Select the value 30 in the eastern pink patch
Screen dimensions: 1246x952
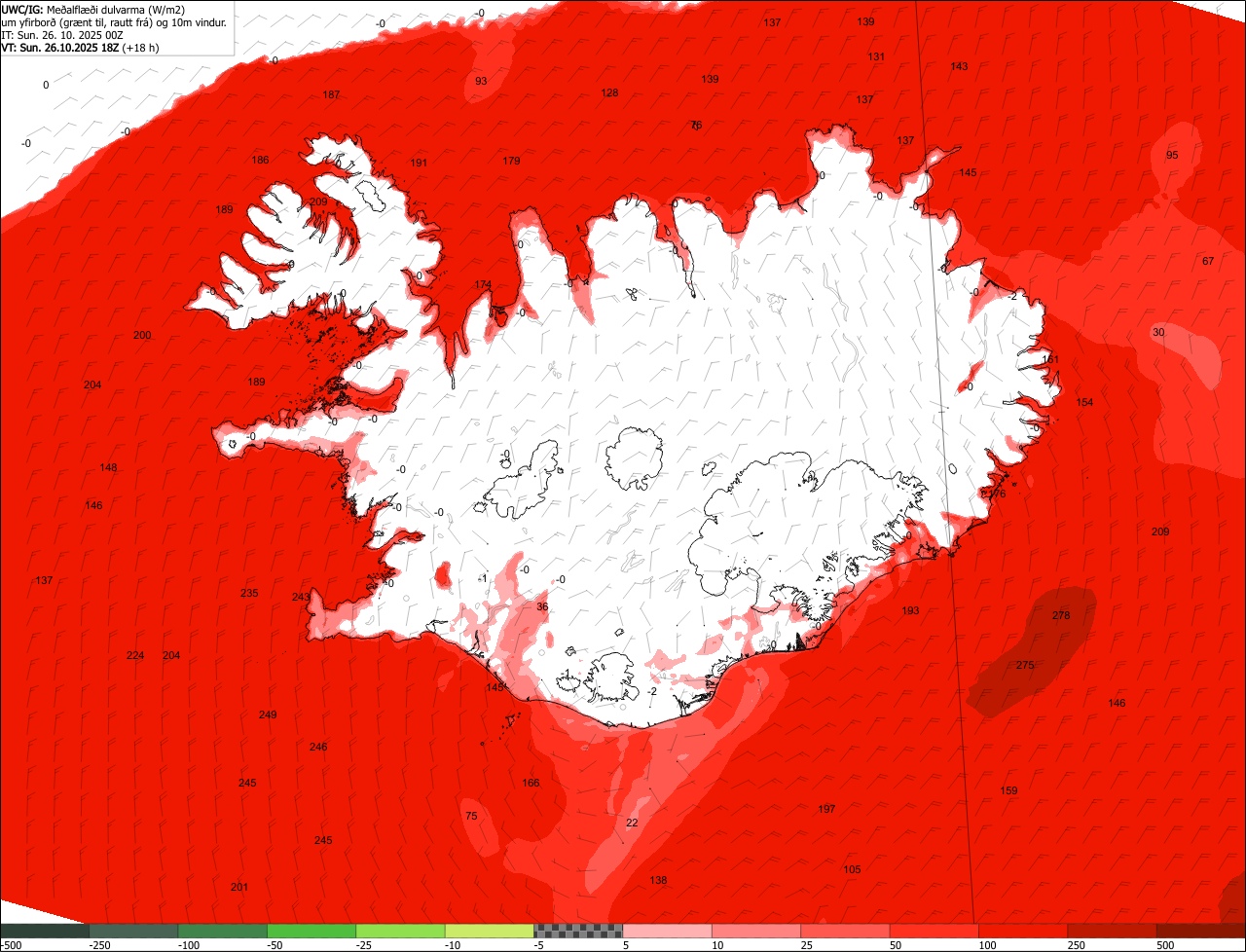pyautogui.click(x=1157, y=332)
